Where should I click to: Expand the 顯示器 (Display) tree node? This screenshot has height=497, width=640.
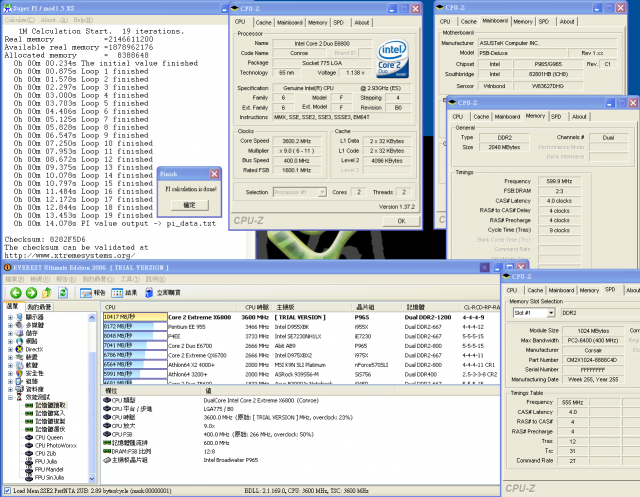(x=10, y=317)
